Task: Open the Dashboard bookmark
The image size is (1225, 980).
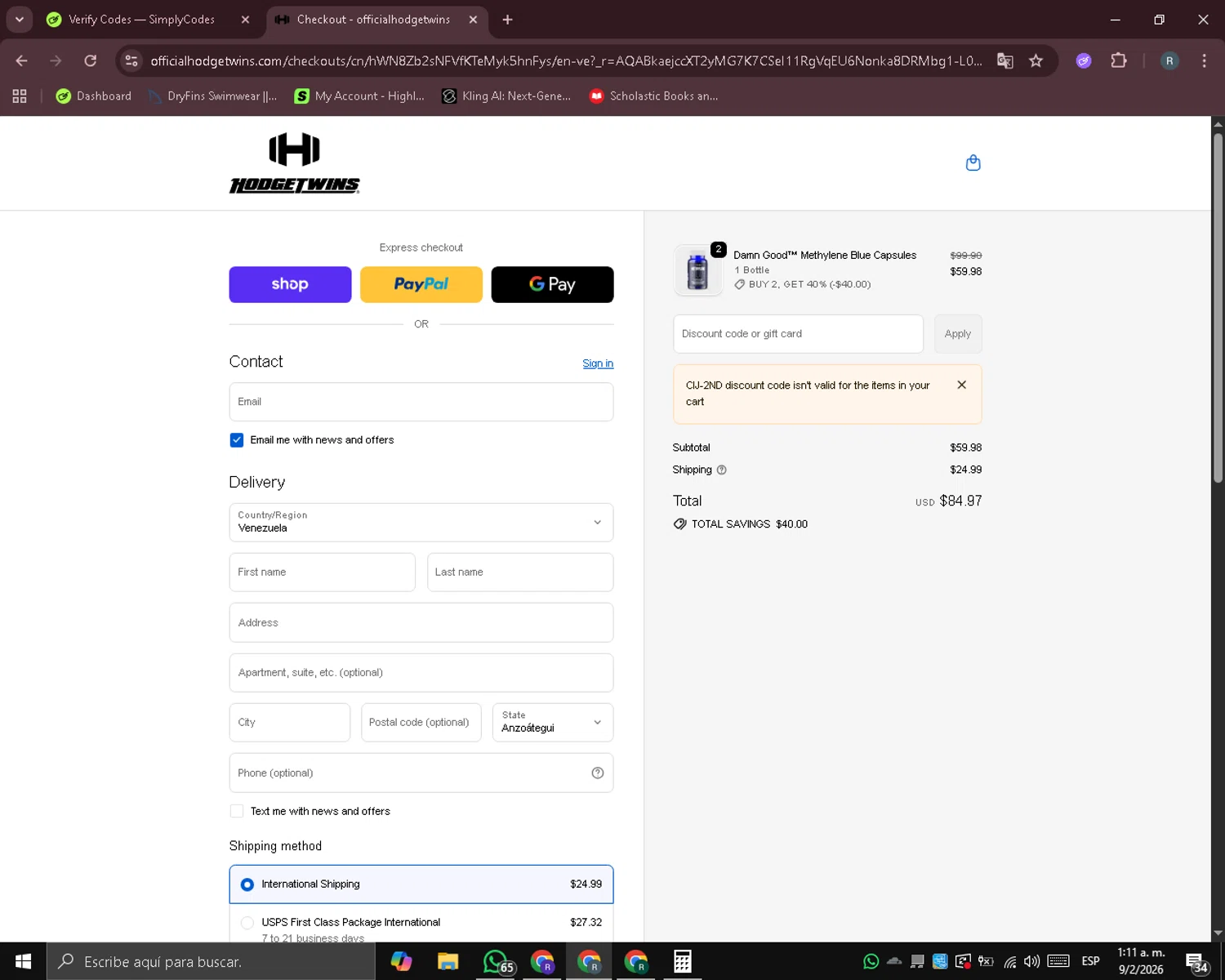Action: [93, 96]
